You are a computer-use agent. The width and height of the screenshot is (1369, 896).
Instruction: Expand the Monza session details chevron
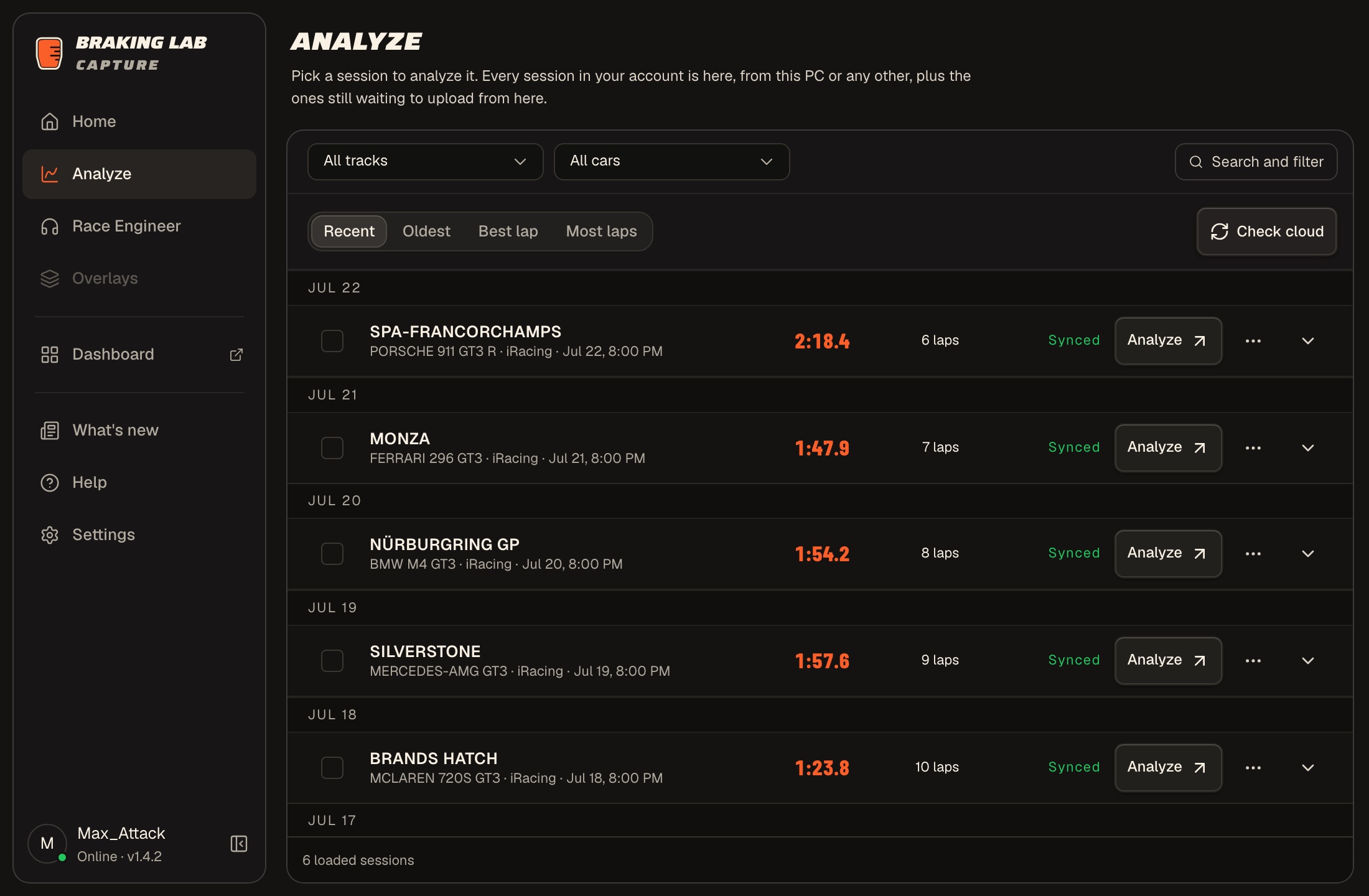(1308, 448)
